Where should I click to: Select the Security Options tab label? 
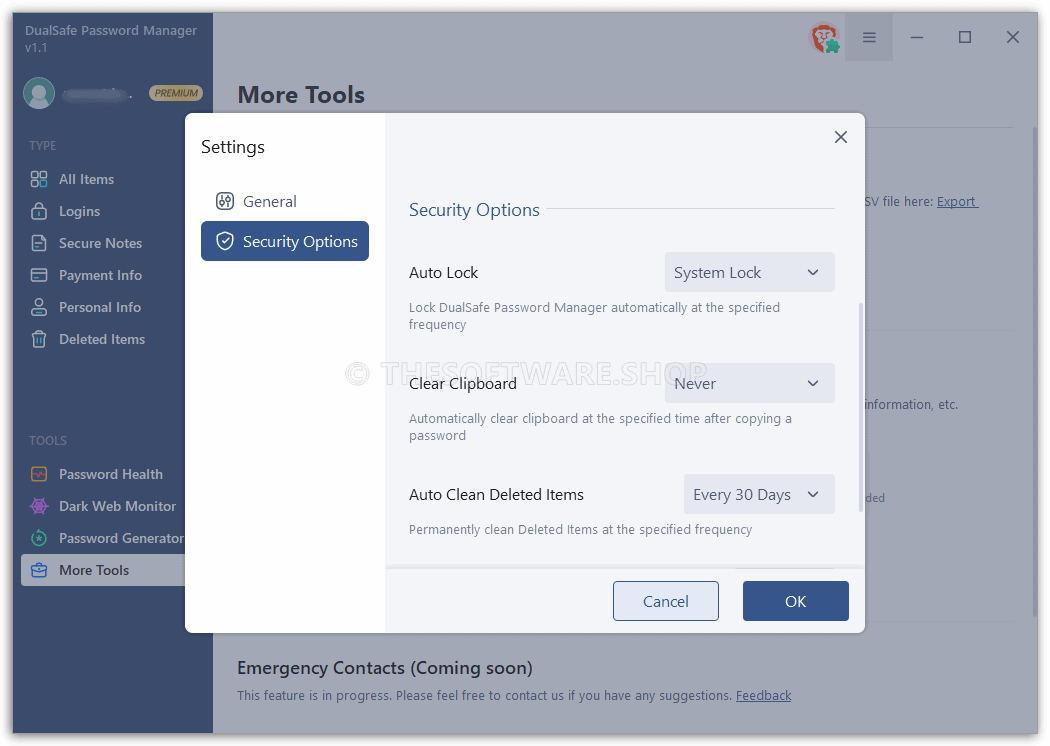point(300,242)
